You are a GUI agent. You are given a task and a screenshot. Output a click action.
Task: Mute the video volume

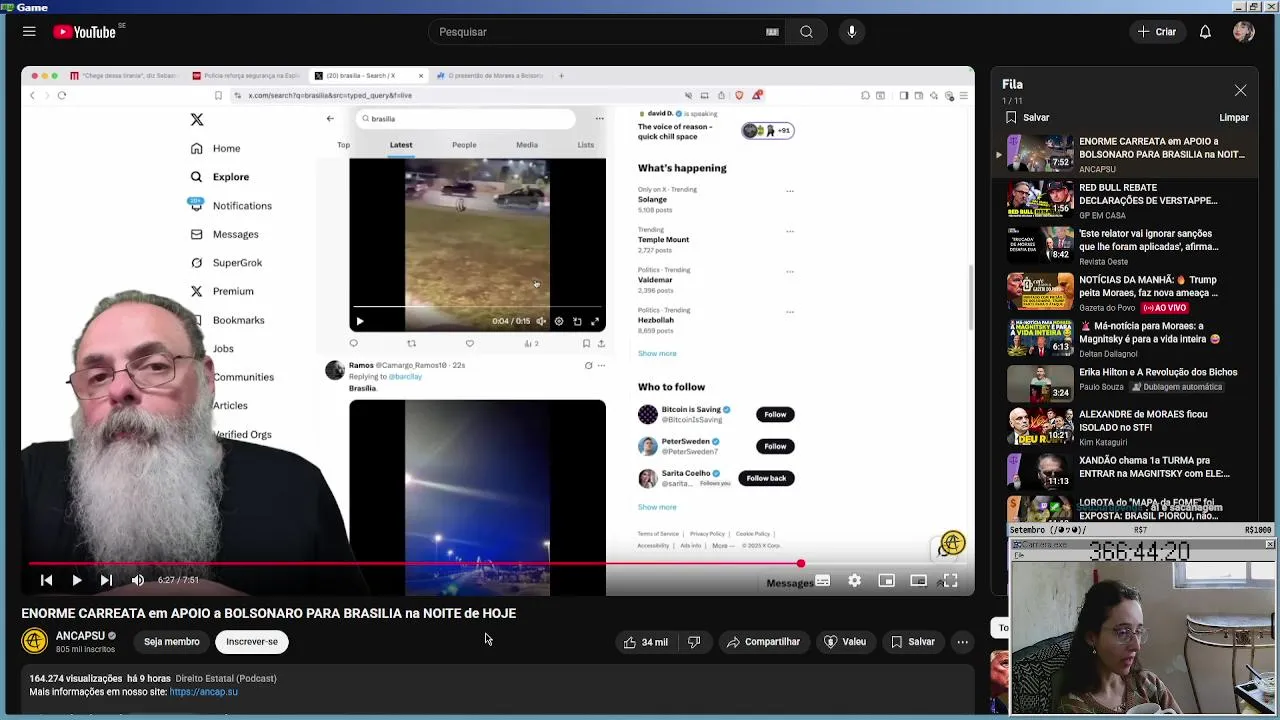pos(138,580)
